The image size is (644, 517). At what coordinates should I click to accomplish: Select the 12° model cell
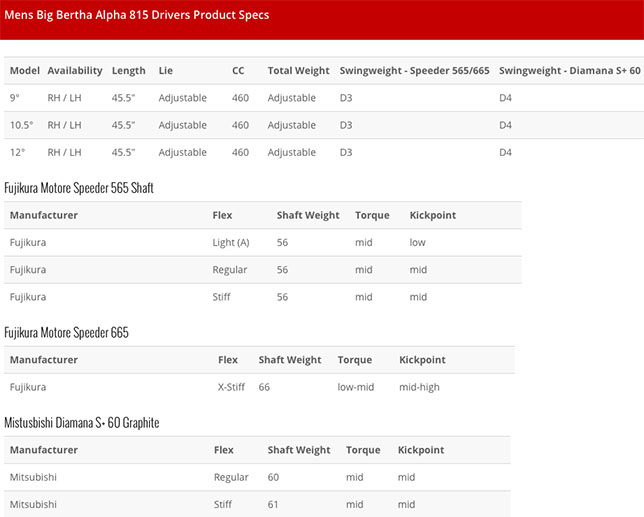pos(17,152)
